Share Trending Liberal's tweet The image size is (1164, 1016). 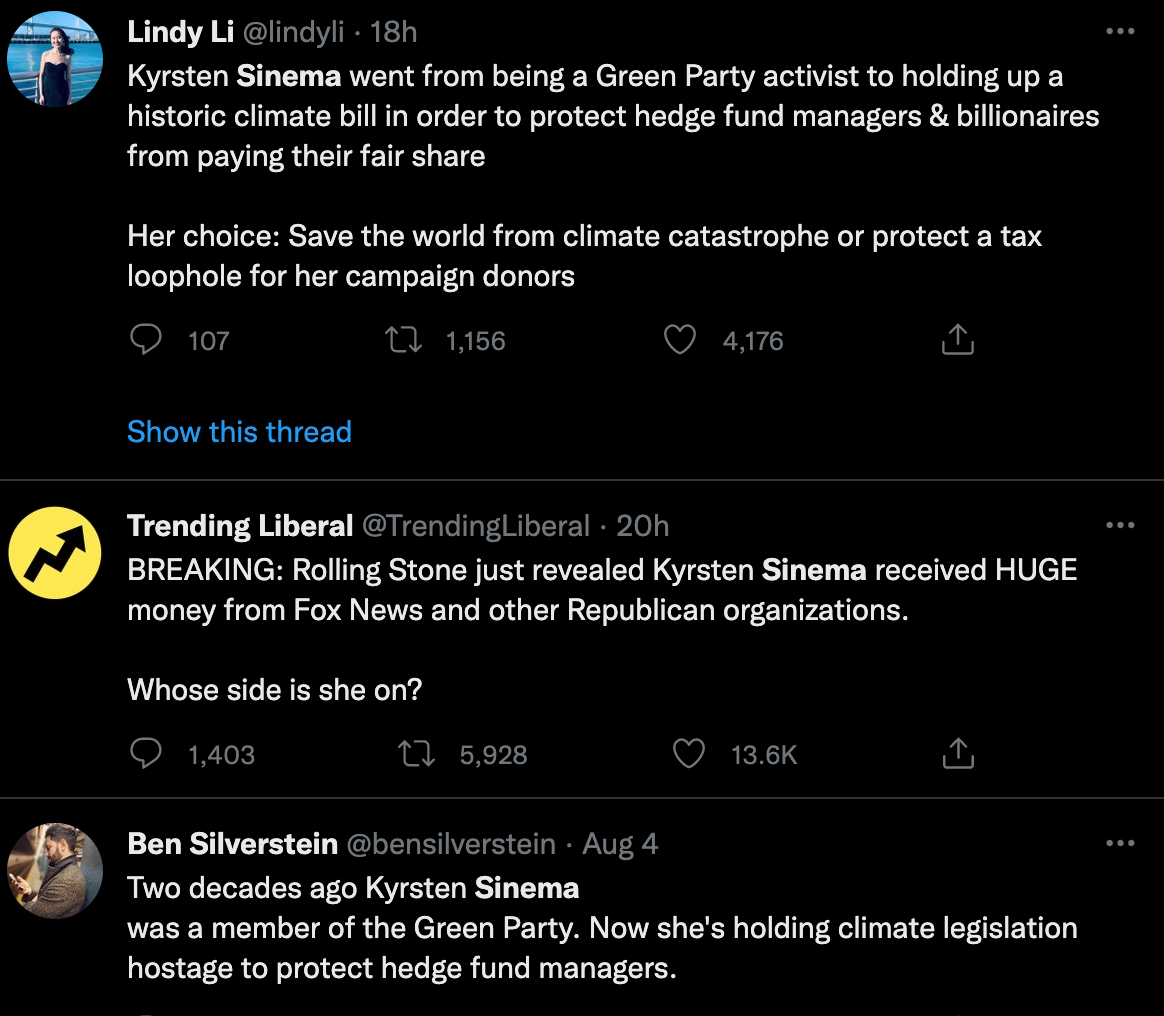[x=958, y=753]
